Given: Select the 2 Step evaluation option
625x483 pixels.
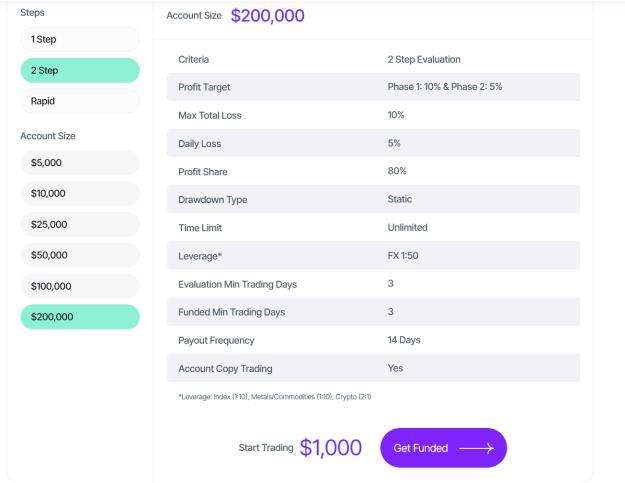Looking at the screenshot, I should pos(80,71).
